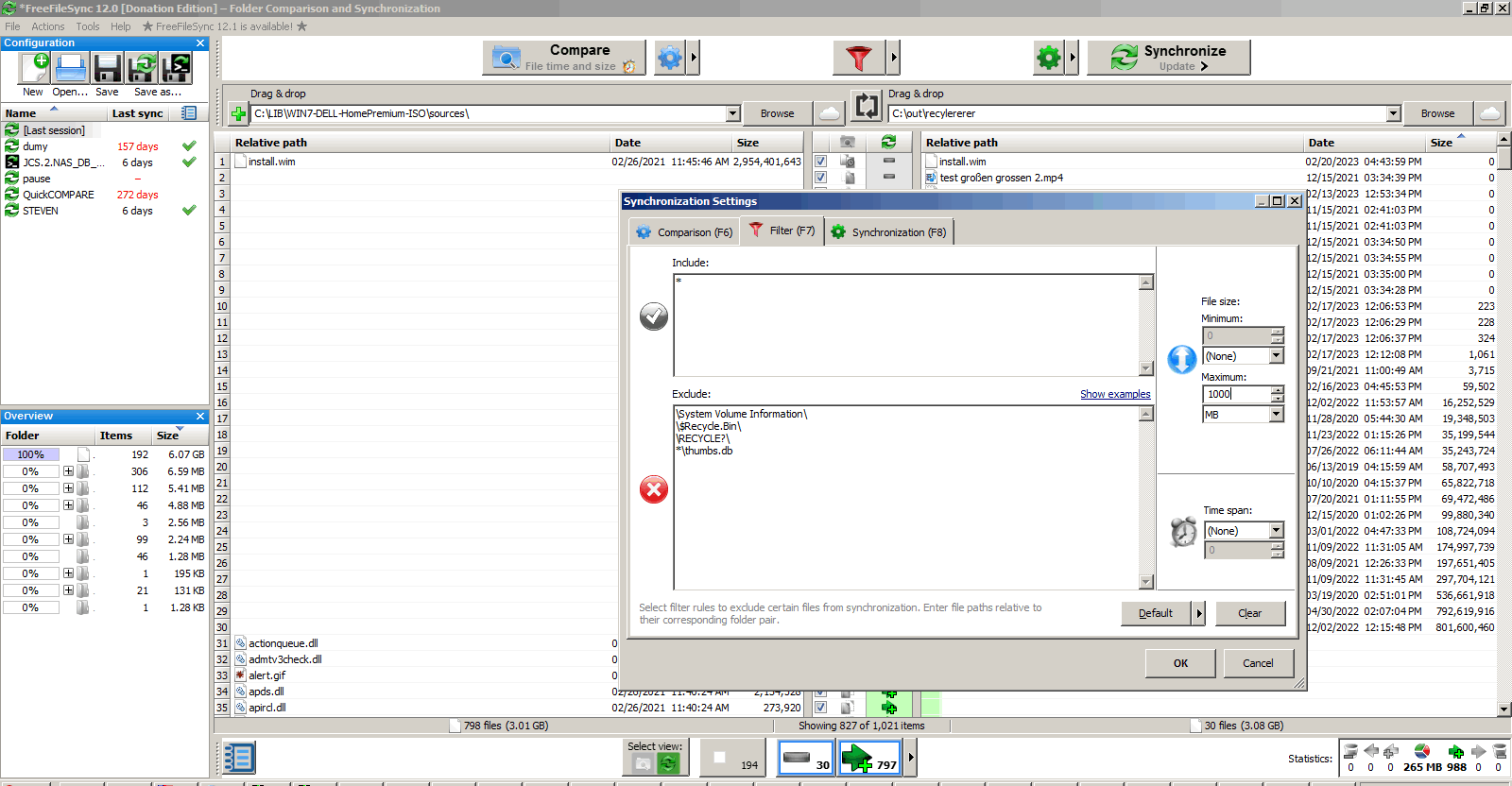
Task: Expand folder with 99 items
Action: 68,539
